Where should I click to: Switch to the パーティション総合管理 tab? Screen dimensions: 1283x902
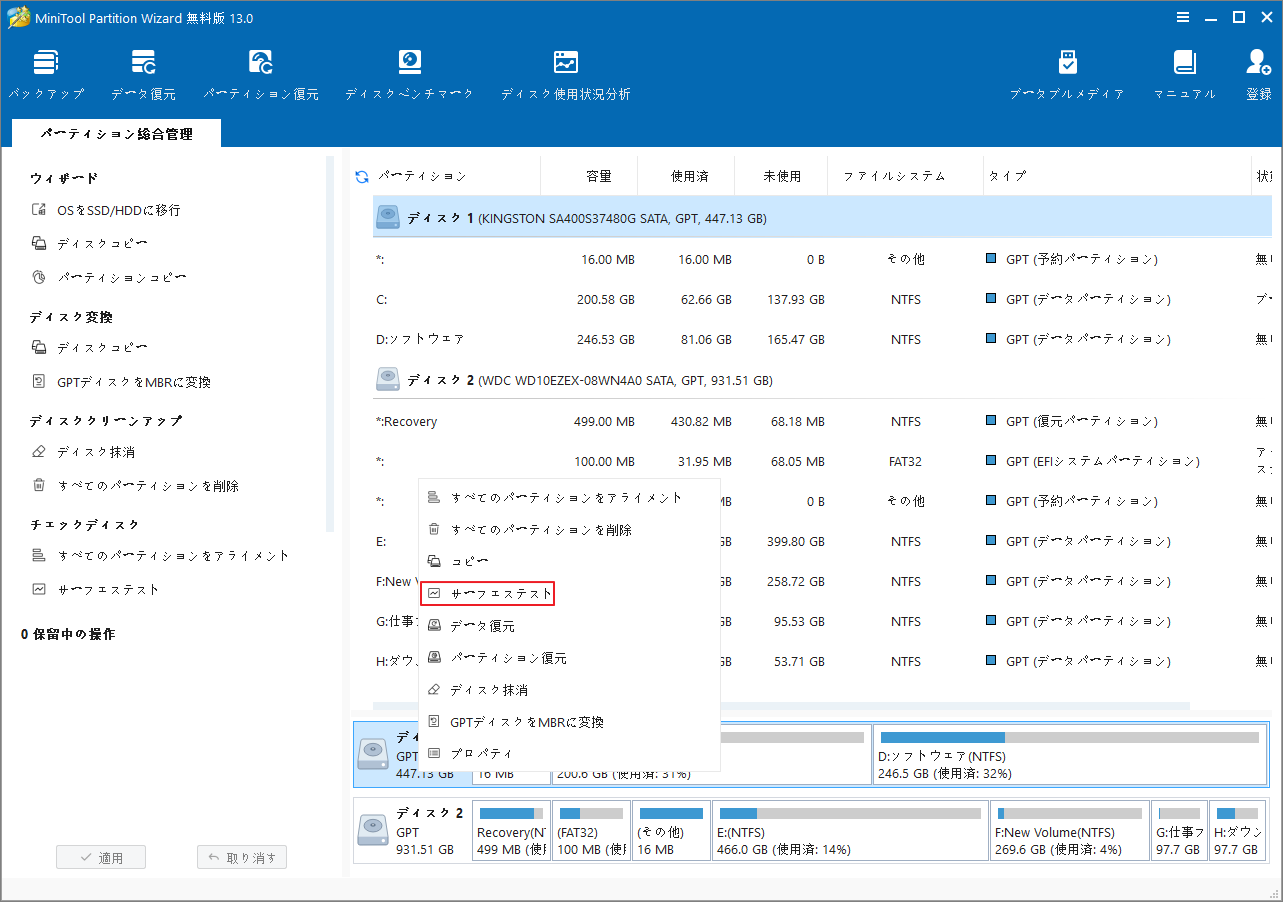click(116, 134)
